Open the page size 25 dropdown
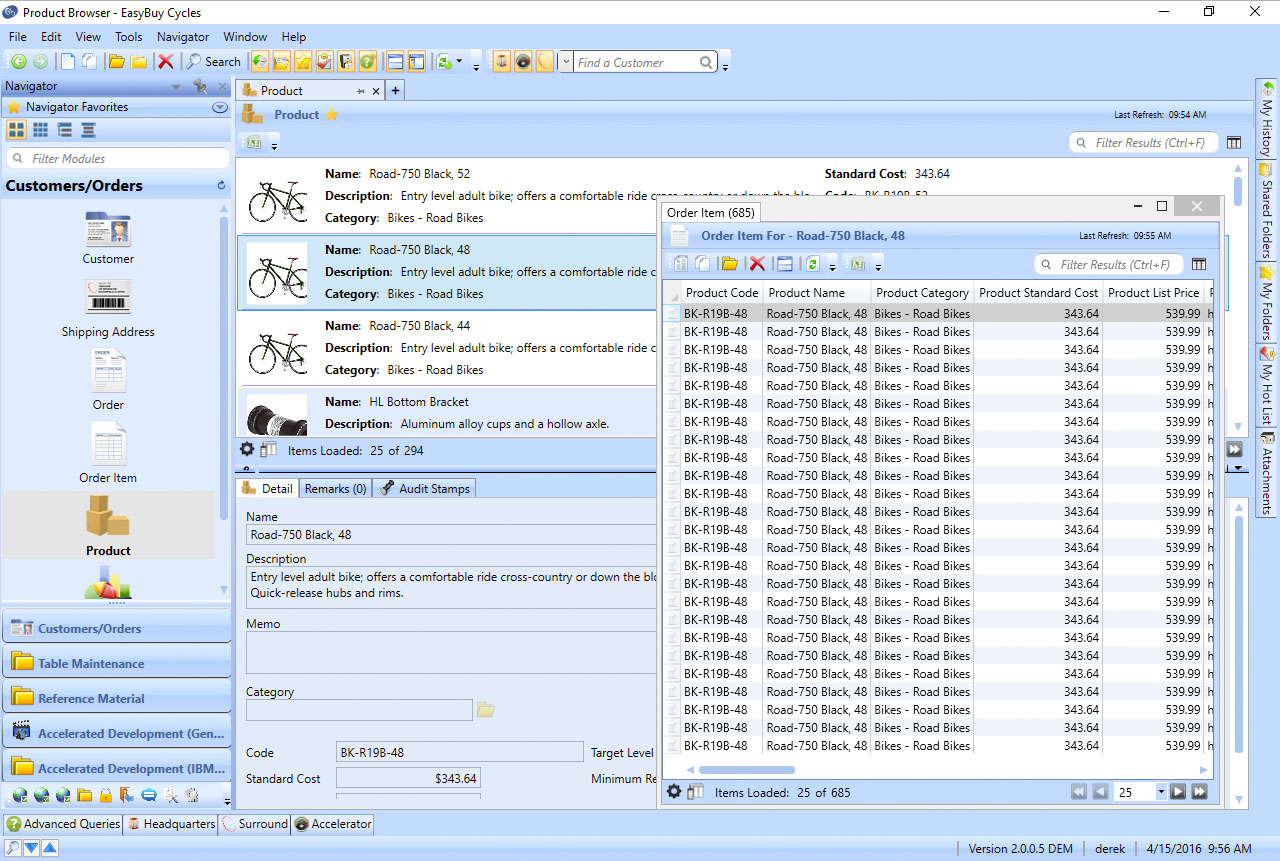The image size is (1280, 861). click(x=1161, y=792)
